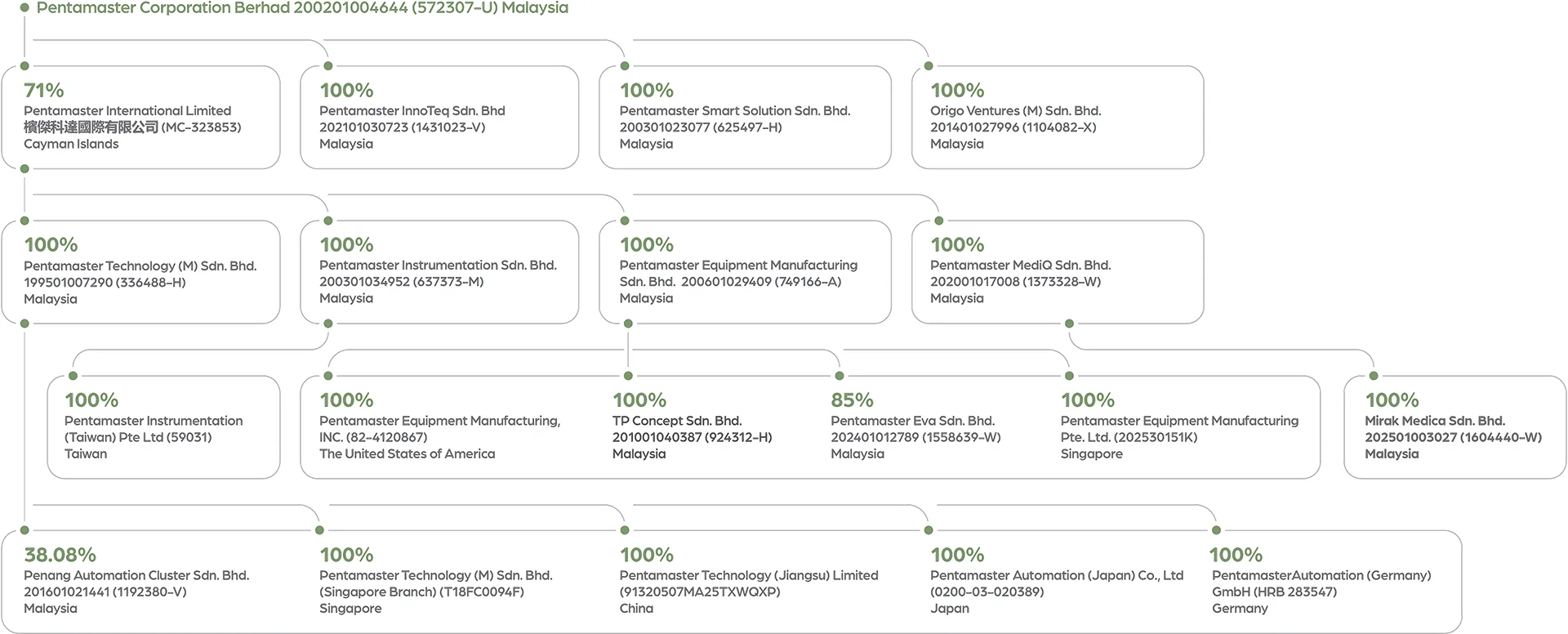Select the Pentamaster Instrumentation Sdn. Bhd. box
This screenshot has width=1568, height=634.
439,272
